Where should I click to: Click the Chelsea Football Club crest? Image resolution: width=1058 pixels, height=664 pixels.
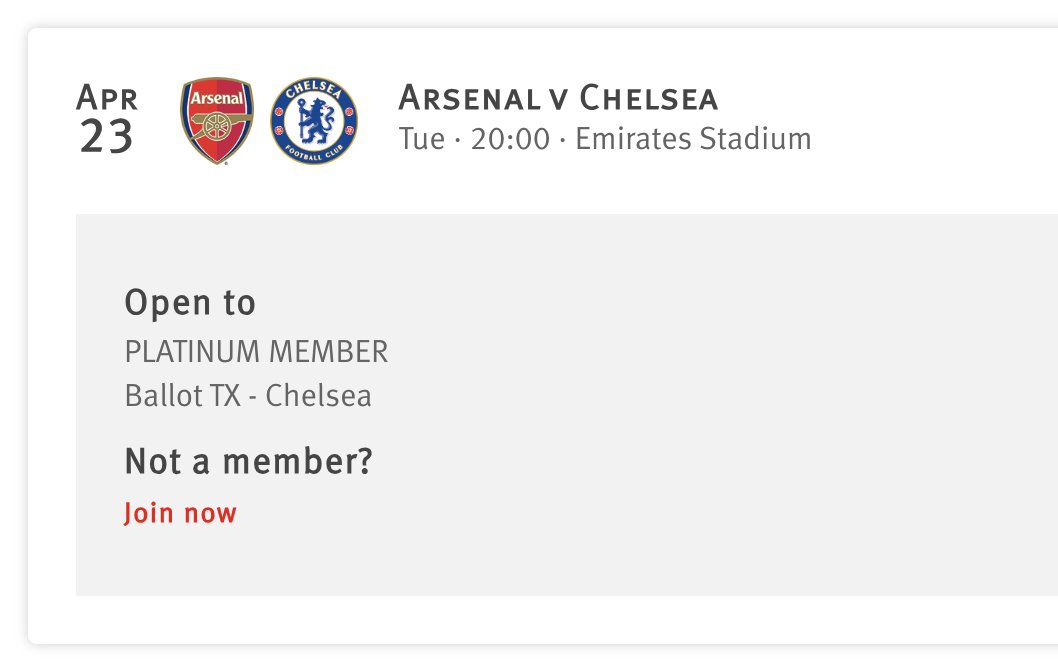(314, 121)
